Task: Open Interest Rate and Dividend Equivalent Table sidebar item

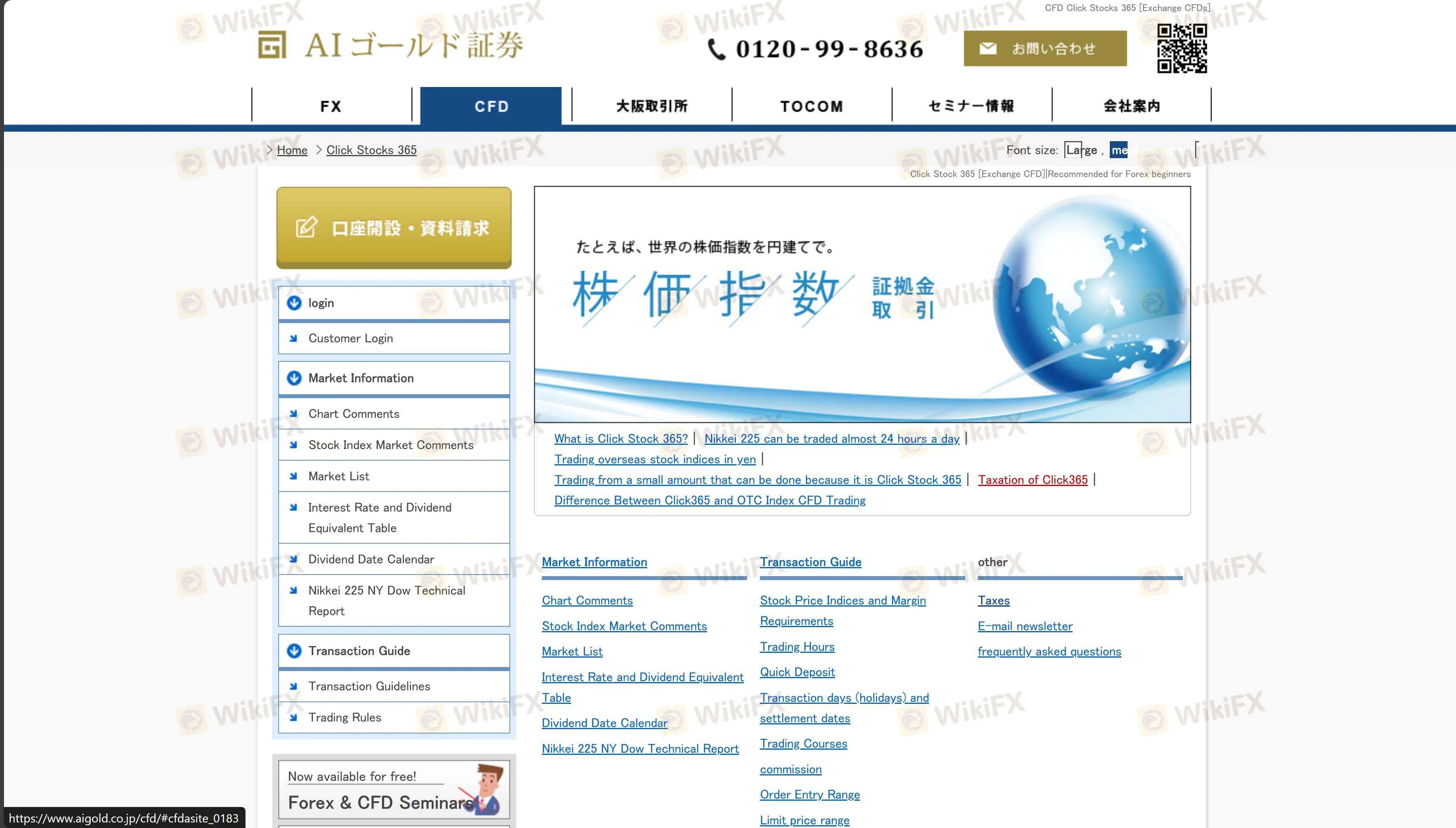Action: (x=394, y=518)
